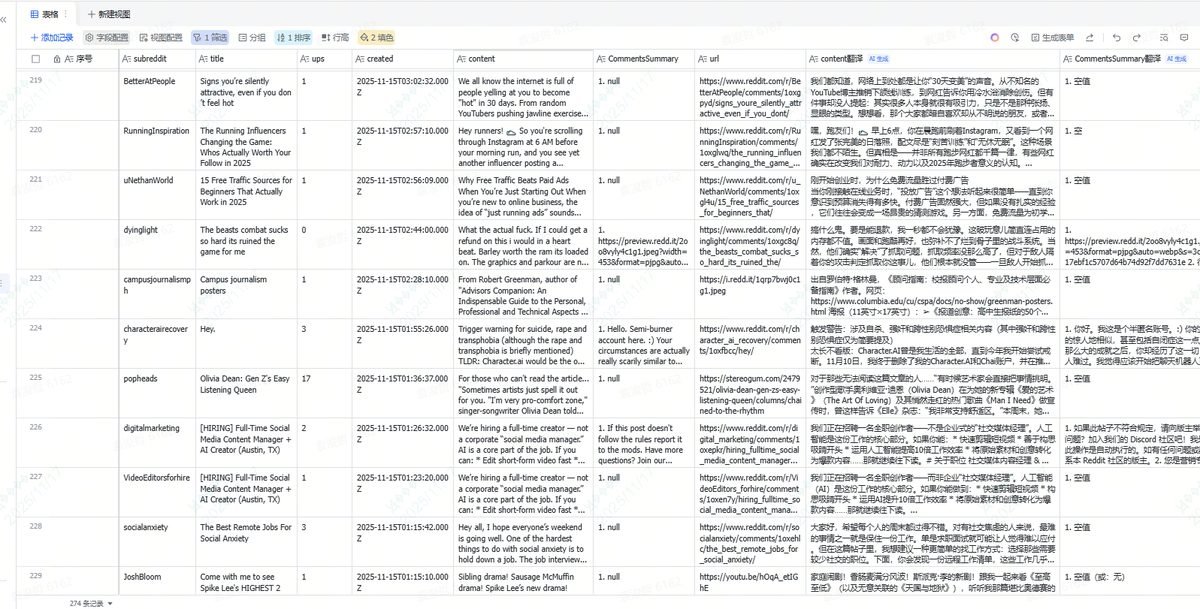
Task: Select the title column header
Action: click(246, 59)
